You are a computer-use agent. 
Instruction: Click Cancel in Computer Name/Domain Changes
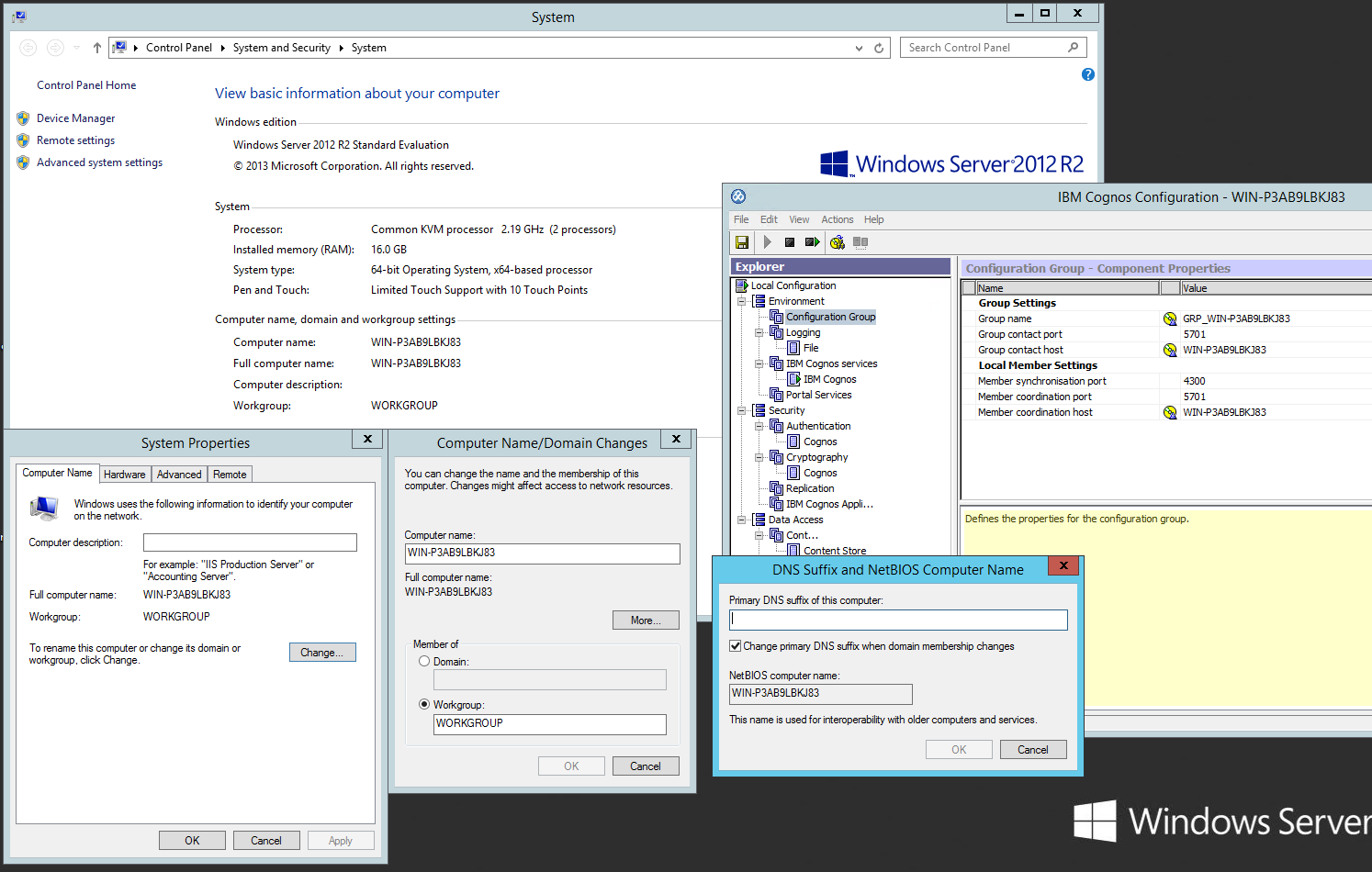(x=646, y=766)
